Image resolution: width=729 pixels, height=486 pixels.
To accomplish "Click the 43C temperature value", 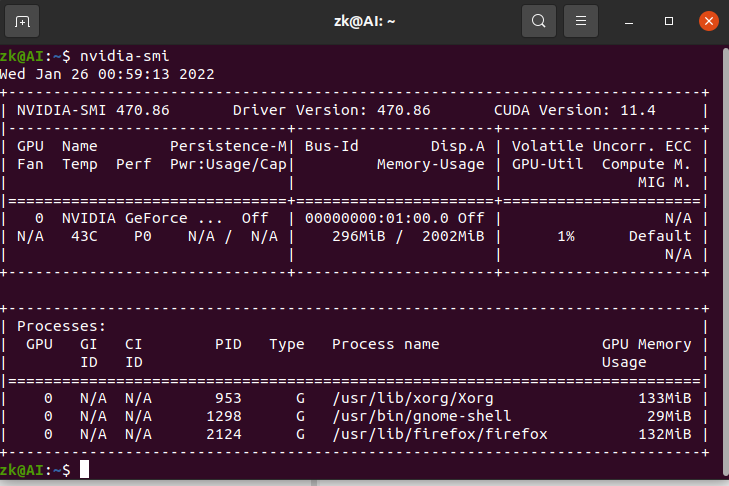I will coord(84,237).
